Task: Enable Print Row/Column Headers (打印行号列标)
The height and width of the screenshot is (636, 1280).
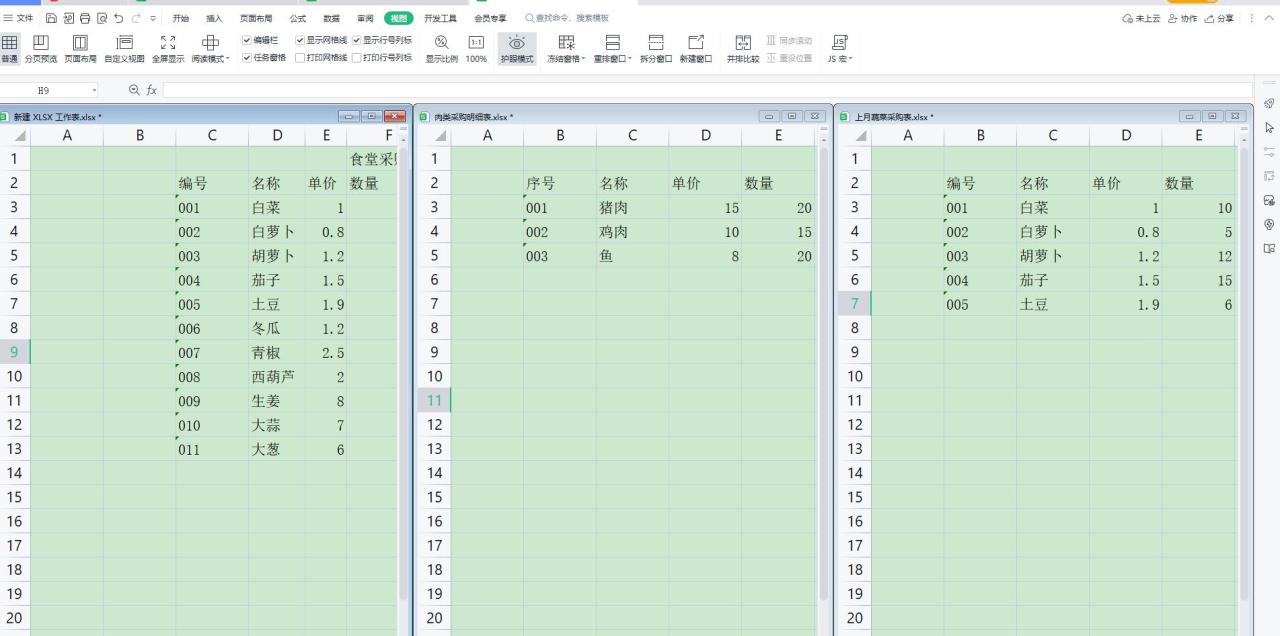Action: (356, 58)
